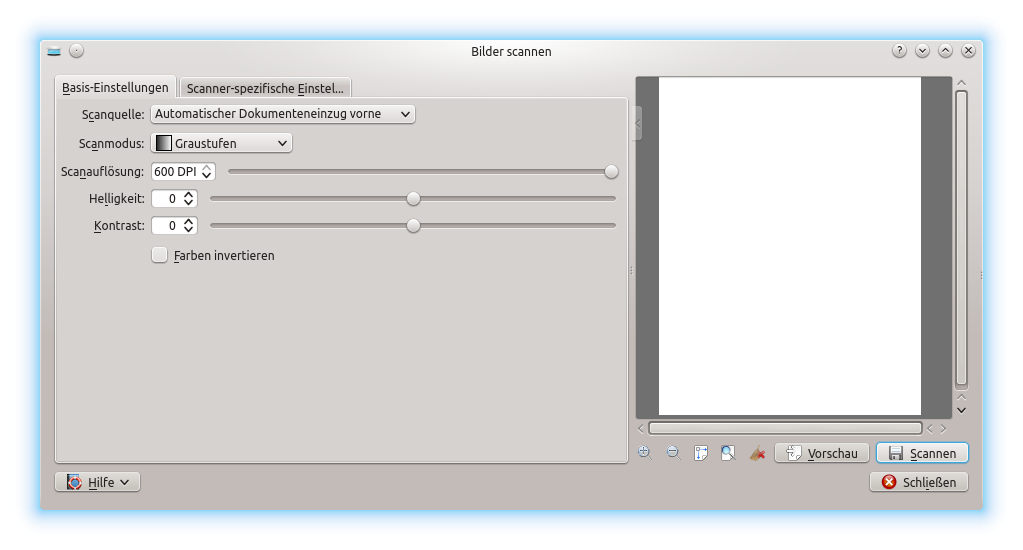Image resolution: width=1023 pixels, height=550 pixels.
Task: Open the Scanquelle dropdown
Action: 282,114
